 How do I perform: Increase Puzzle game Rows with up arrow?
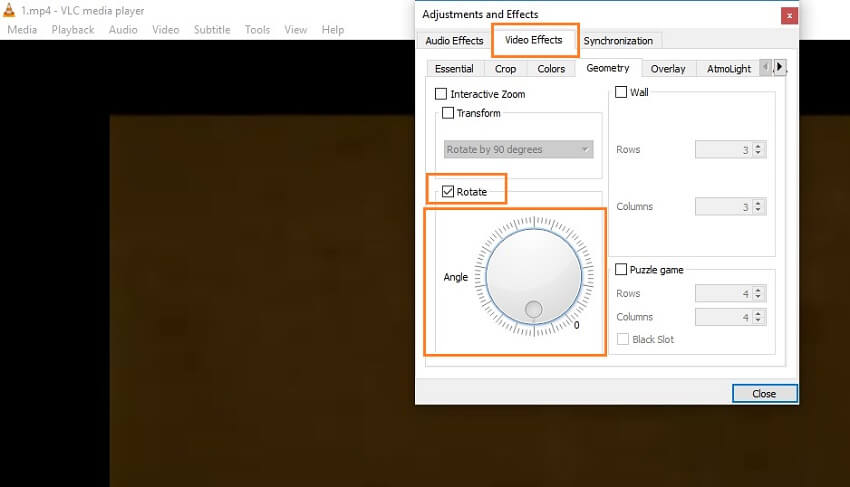pos(758,290)
